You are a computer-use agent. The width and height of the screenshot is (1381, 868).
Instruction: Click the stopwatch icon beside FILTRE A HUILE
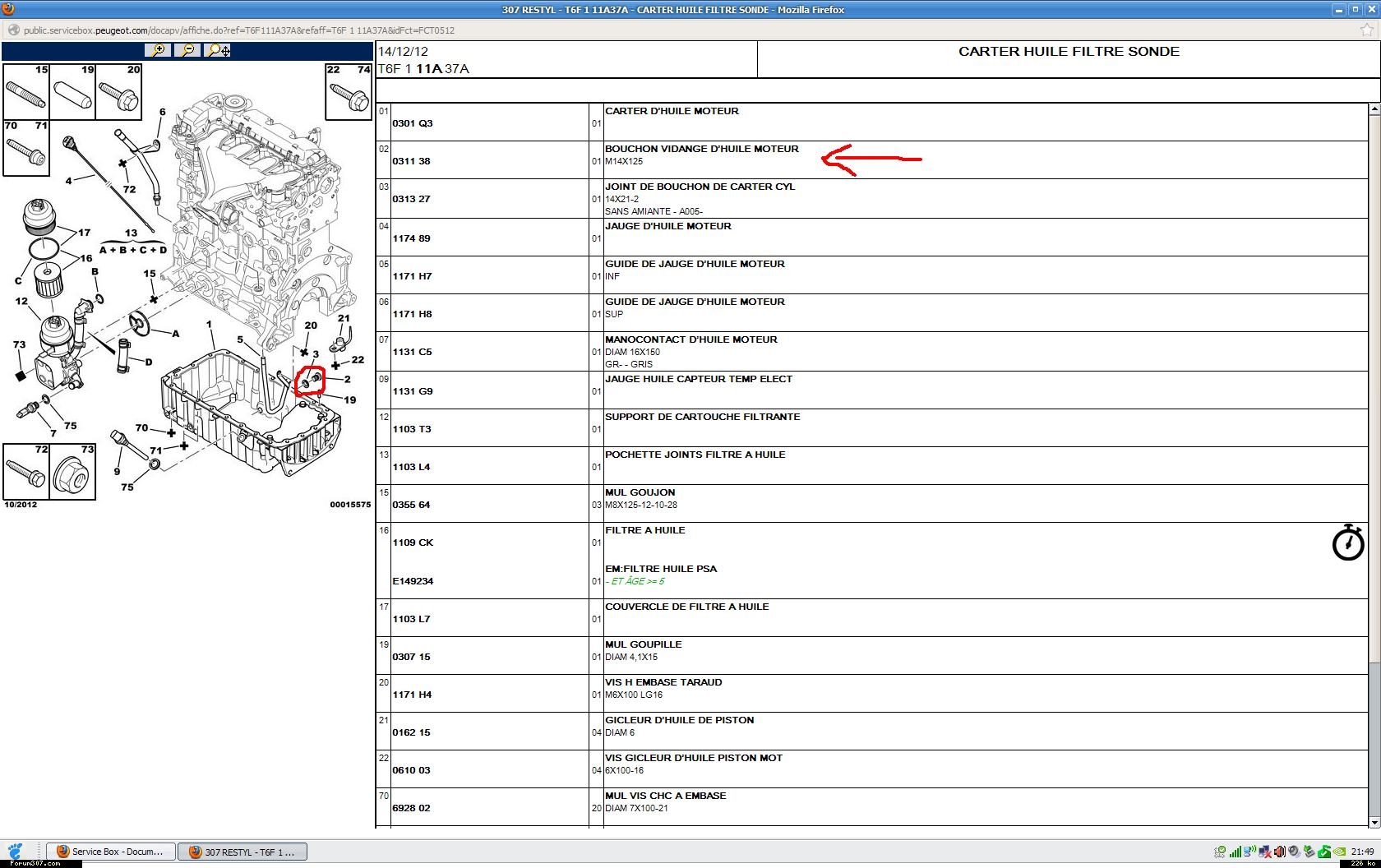click(x=1347, y=542)
